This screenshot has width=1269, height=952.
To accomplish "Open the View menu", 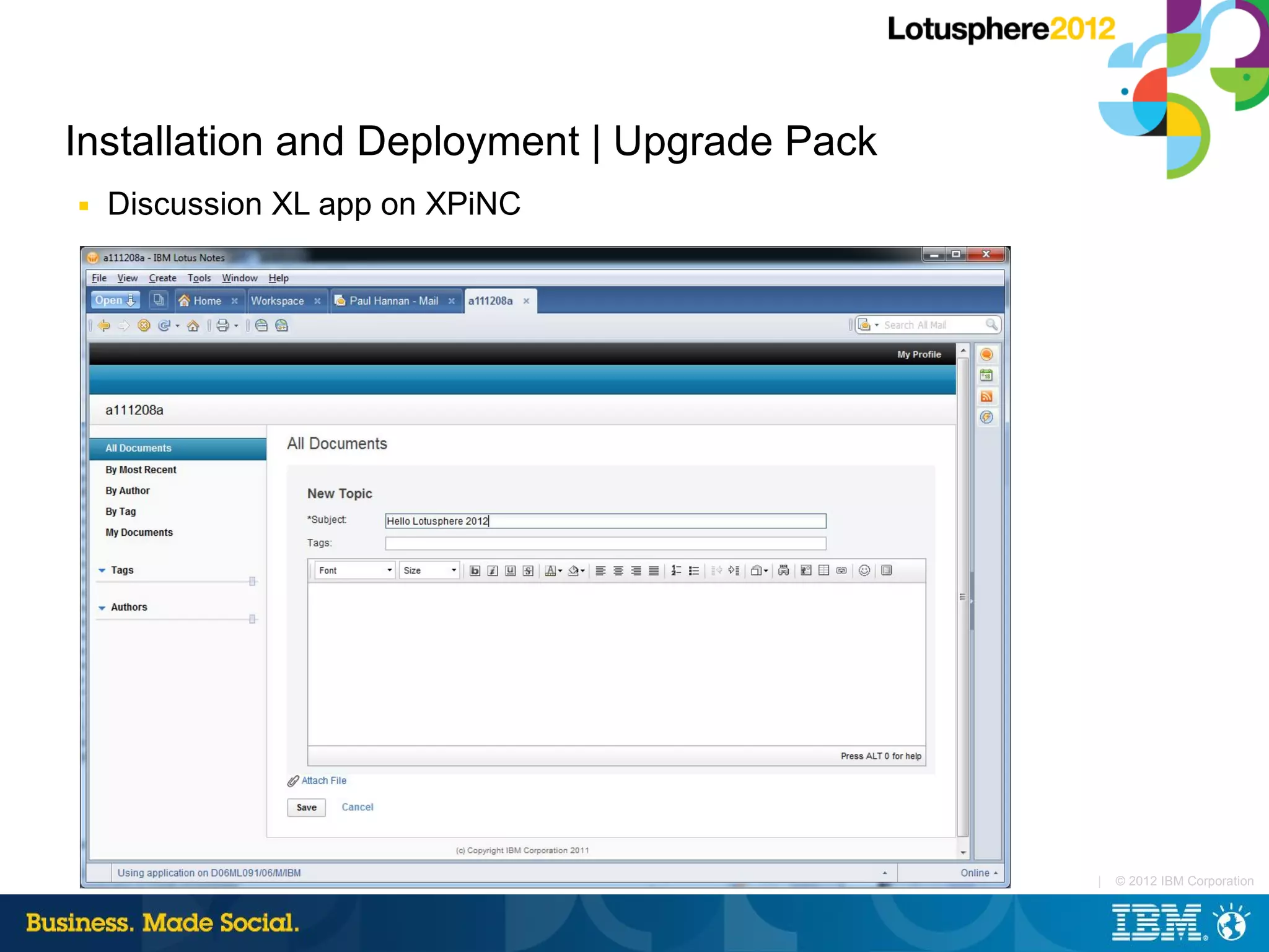I will pos(128,278).
